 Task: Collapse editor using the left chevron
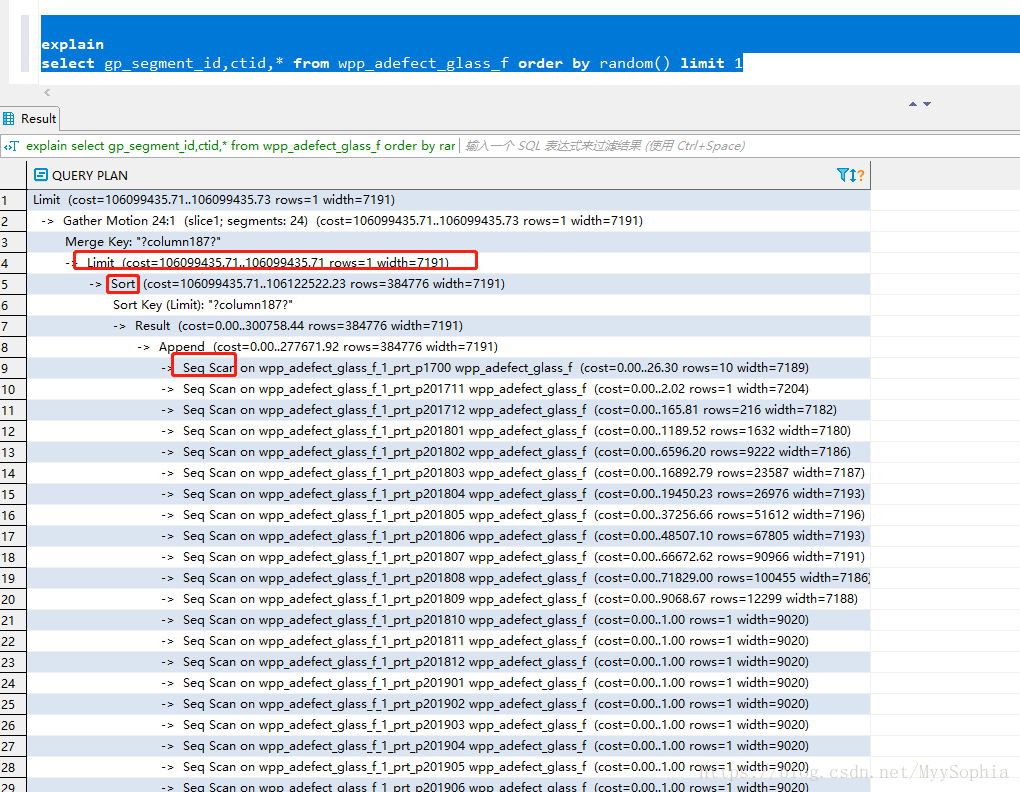[47, 92]
